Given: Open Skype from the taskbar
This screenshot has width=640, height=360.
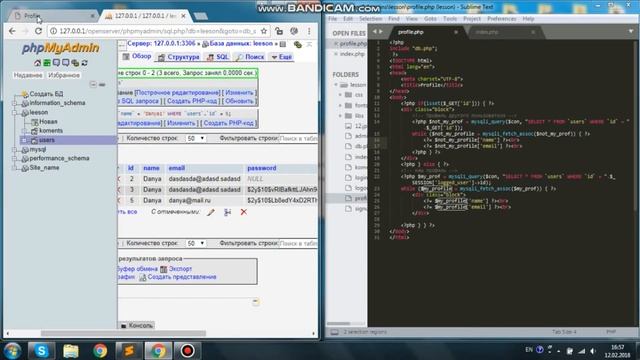Looking at the screenshot, I should click(42, 351).
